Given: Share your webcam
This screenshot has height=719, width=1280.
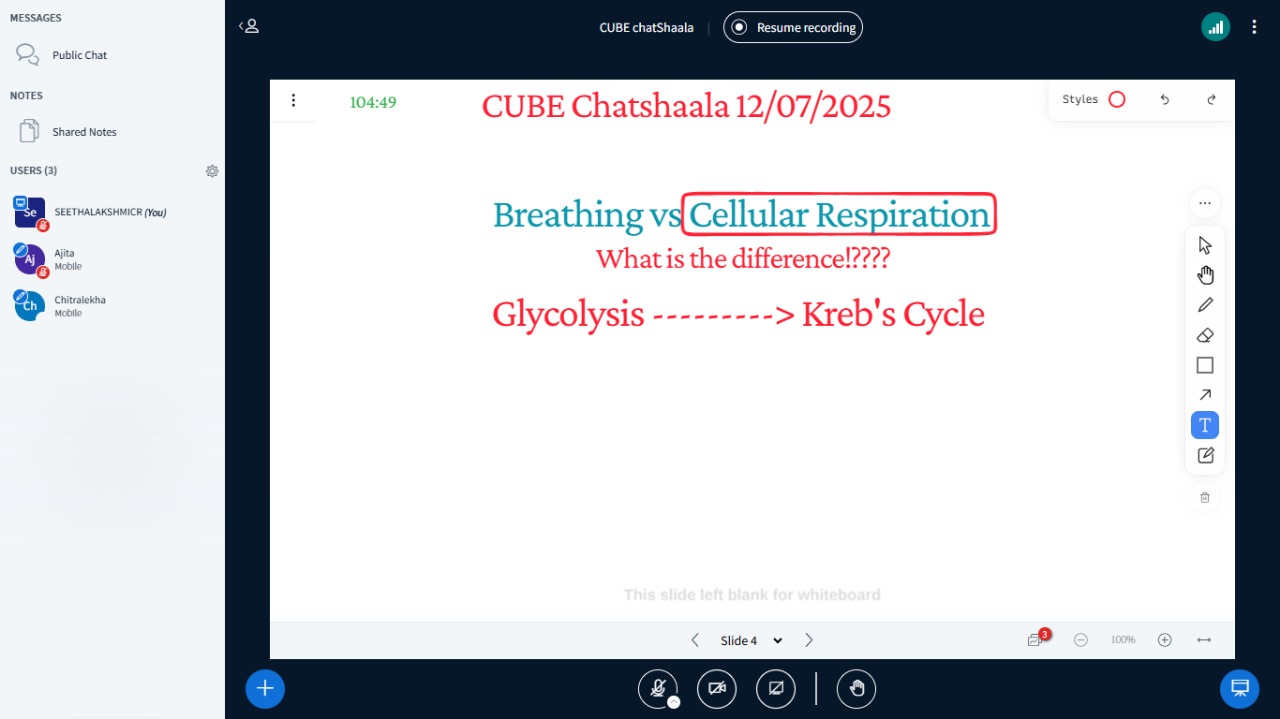Looking at the screenshot, I should click(x=716, y=688).
